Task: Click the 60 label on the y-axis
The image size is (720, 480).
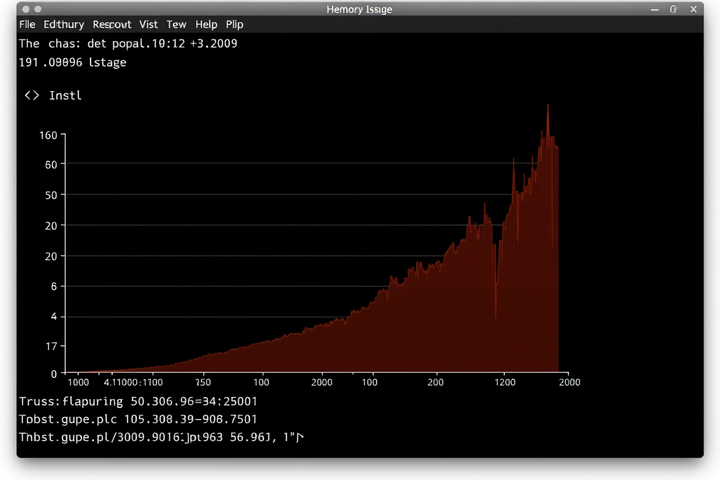Action: pos(51,164)
